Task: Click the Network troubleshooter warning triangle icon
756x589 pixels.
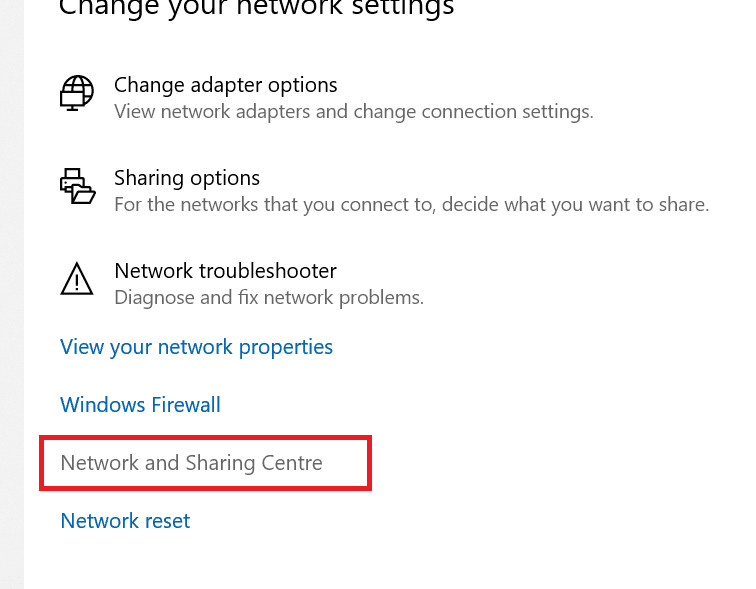Action: pos(77,279)
